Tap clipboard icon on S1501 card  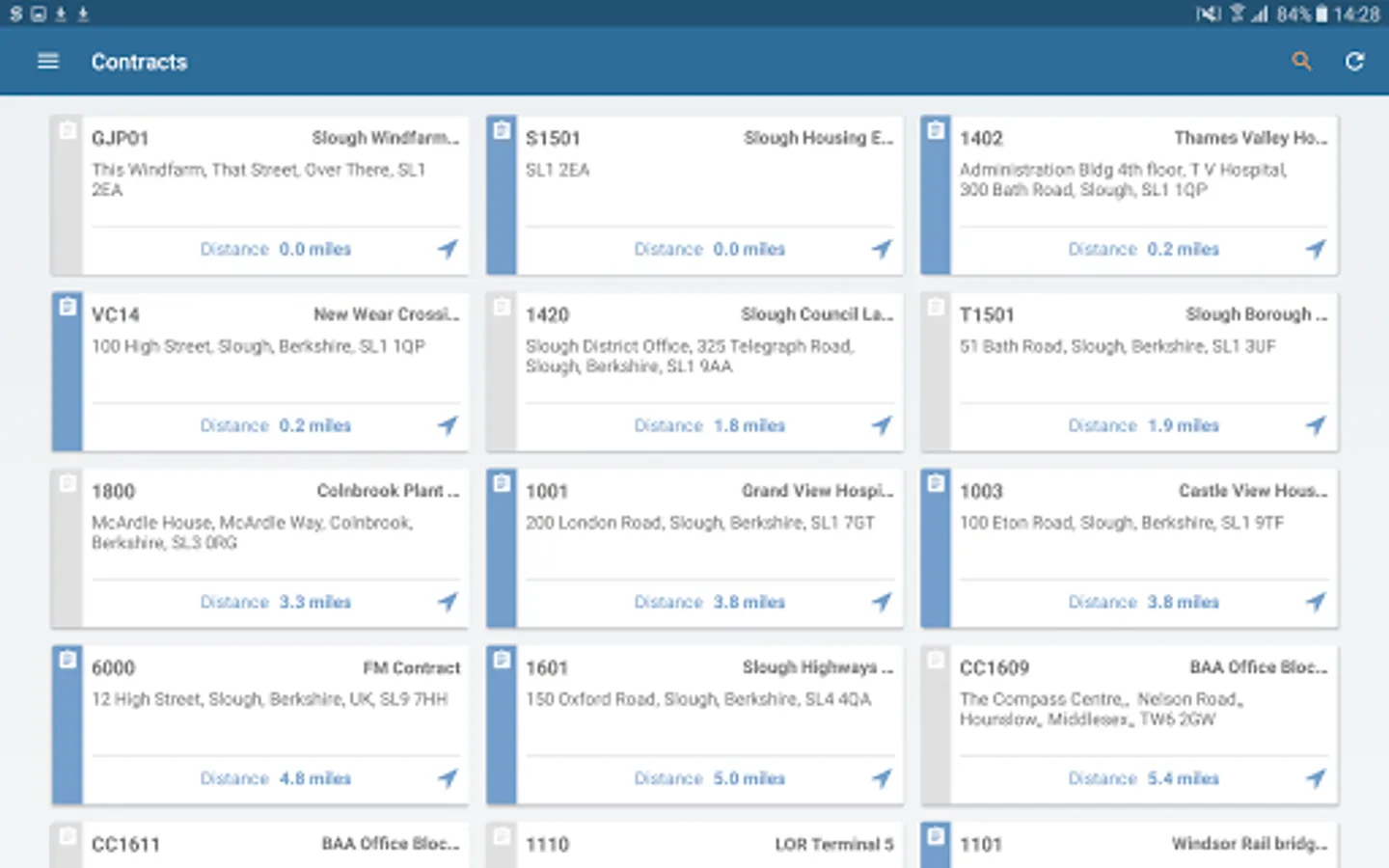(x=502, y=130)
